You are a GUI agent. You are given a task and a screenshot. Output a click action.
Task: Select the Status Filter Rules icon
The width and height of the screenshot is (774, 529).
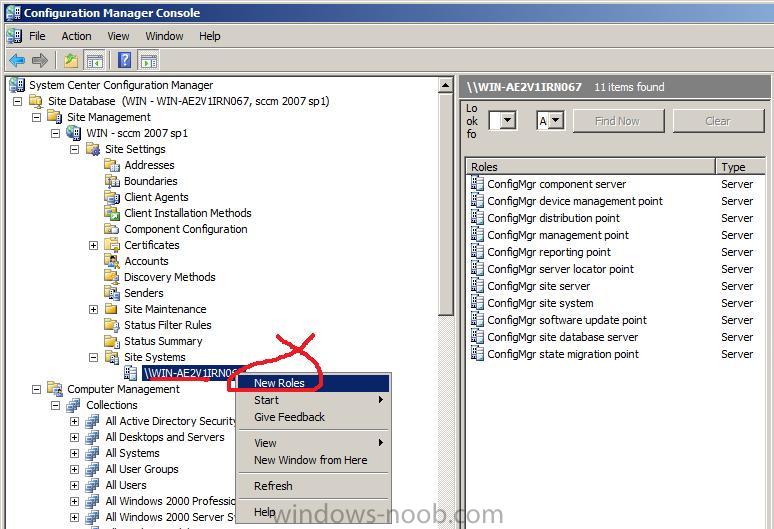tap(112, 325)
